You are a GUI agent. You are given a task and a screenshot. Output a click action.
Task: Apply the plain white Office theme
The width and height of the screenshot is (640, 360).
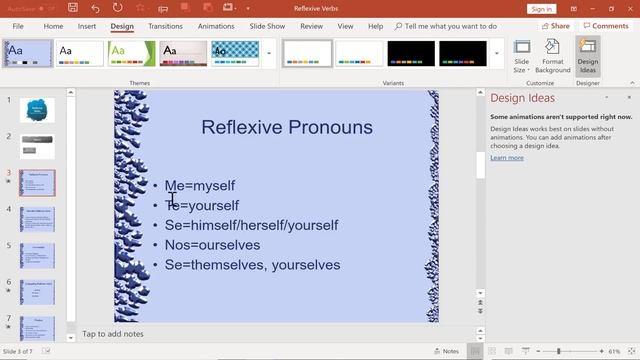[80, 53]
